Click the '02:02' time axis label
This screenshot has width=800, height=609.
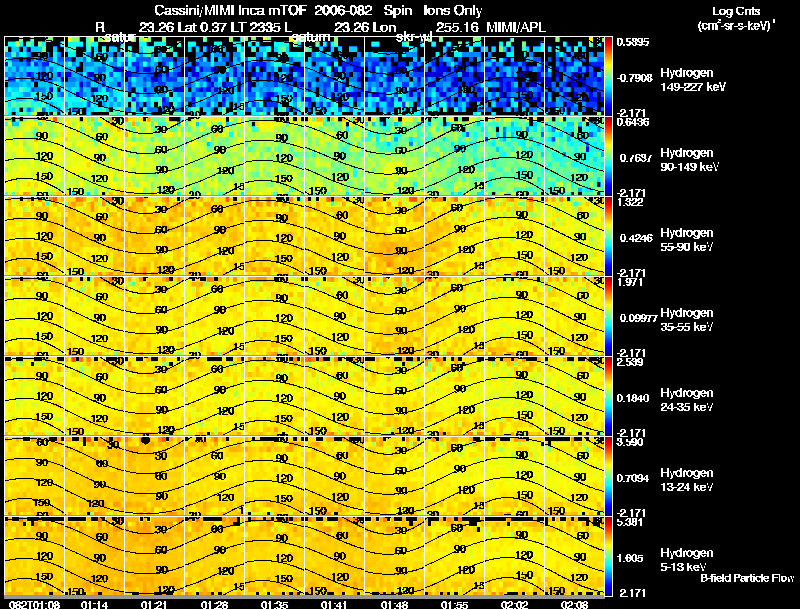tap(515, 604)
